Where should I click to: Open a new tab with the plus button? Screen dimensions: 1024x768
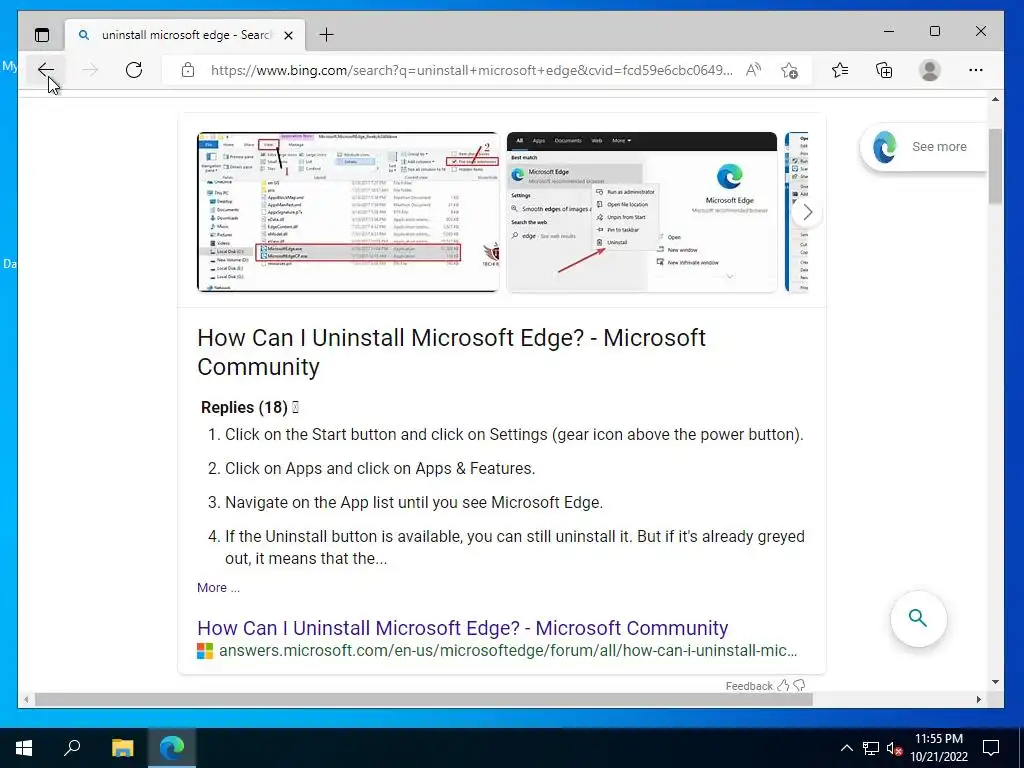[x=326, y=35]
